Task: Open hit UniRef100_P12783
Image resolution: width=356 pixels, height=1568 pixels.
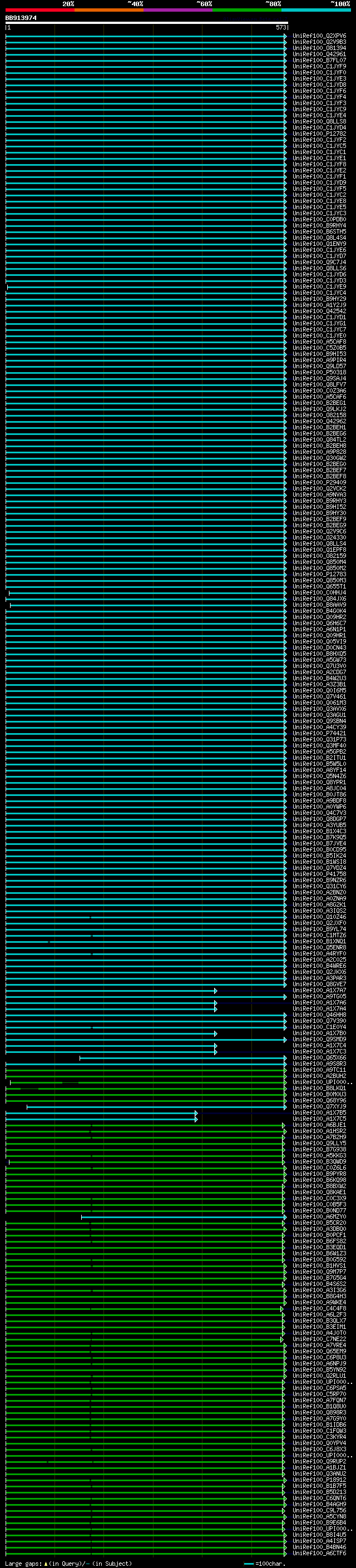Action: [319, 574]
